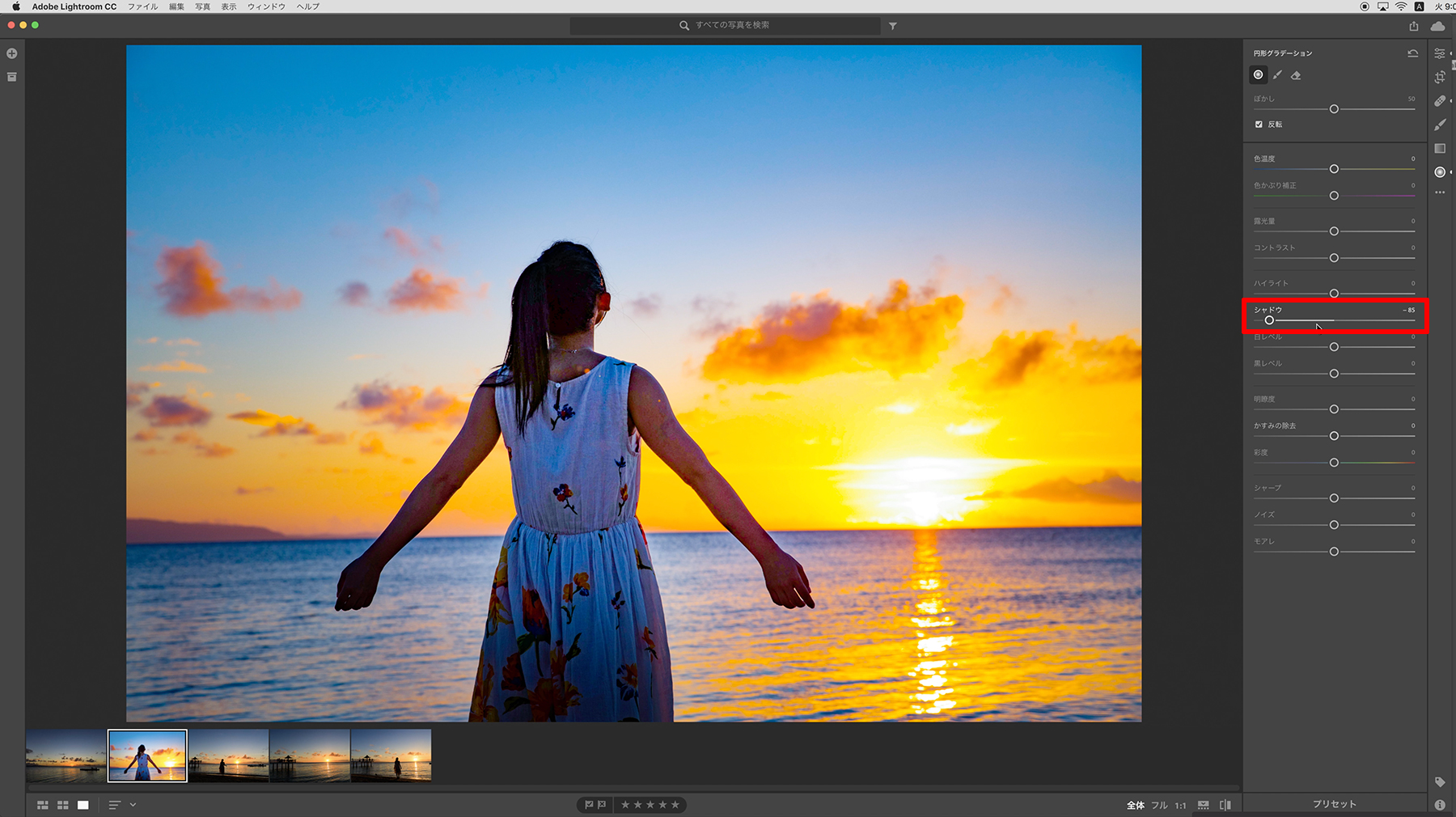1456x817 pixels.
Task: Open the cloud sync status icon
Action: pos(1437,26)
